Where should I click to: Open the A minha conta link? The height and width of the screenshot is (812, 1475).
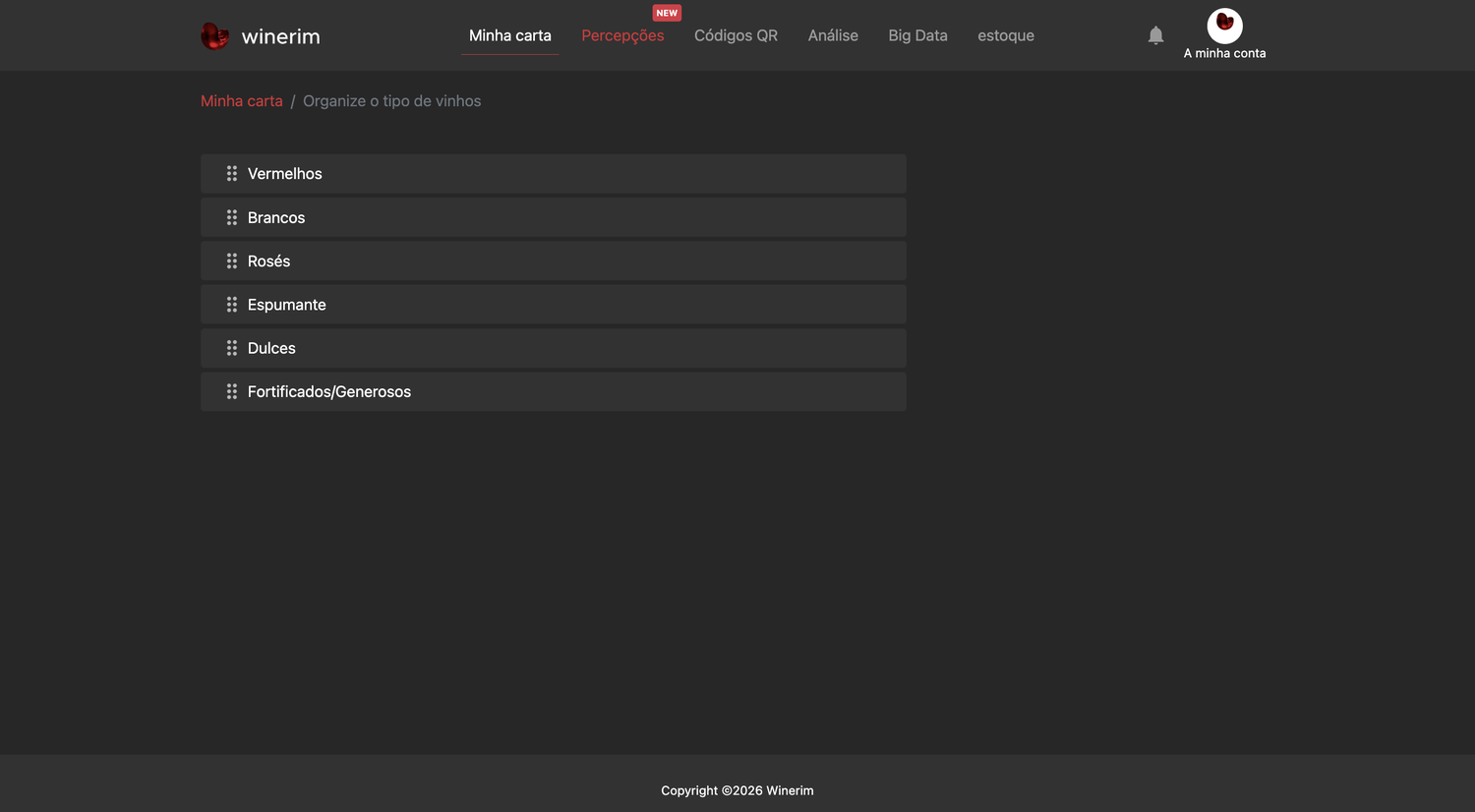click(1224, 53)
